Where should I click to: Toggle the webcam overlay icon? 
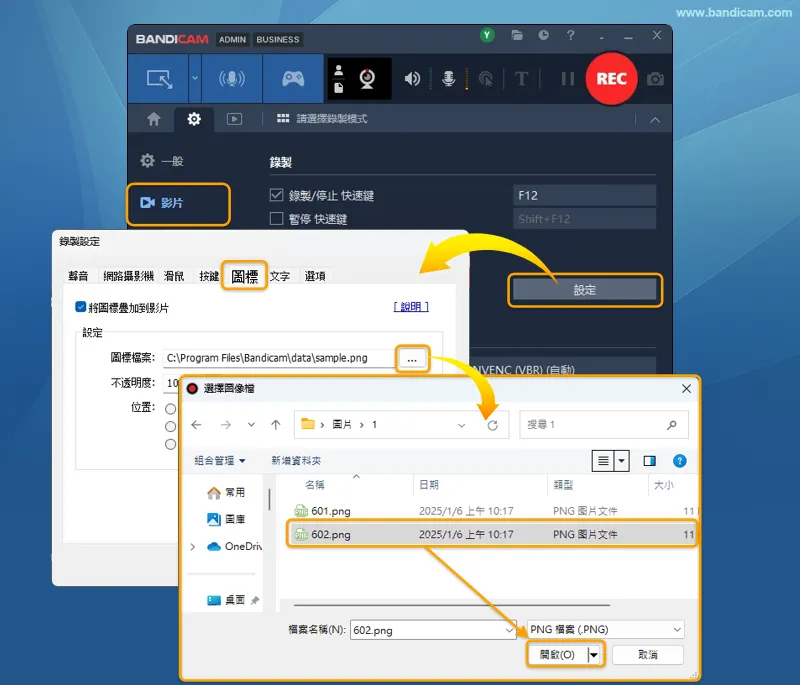click(367, 79)
